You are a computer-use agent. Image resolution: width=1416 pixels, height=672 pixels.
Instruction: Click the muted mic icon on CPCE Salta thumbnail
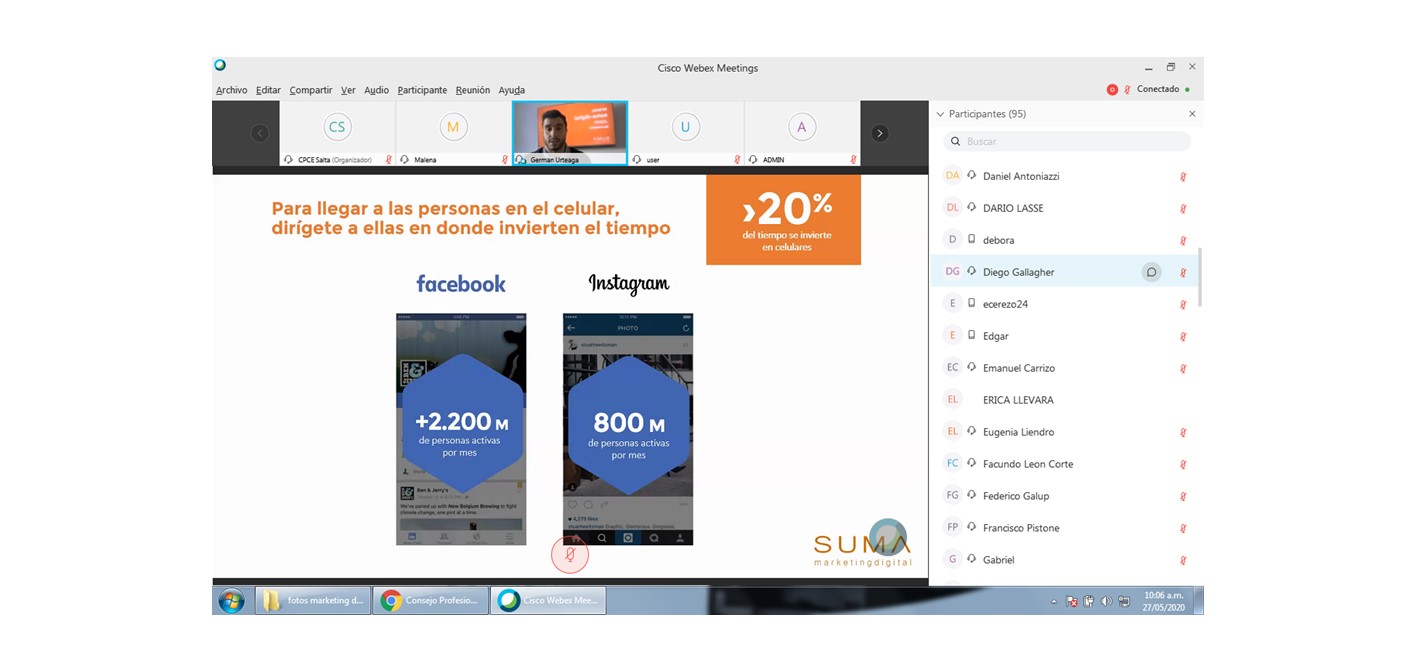click(389, 160)
